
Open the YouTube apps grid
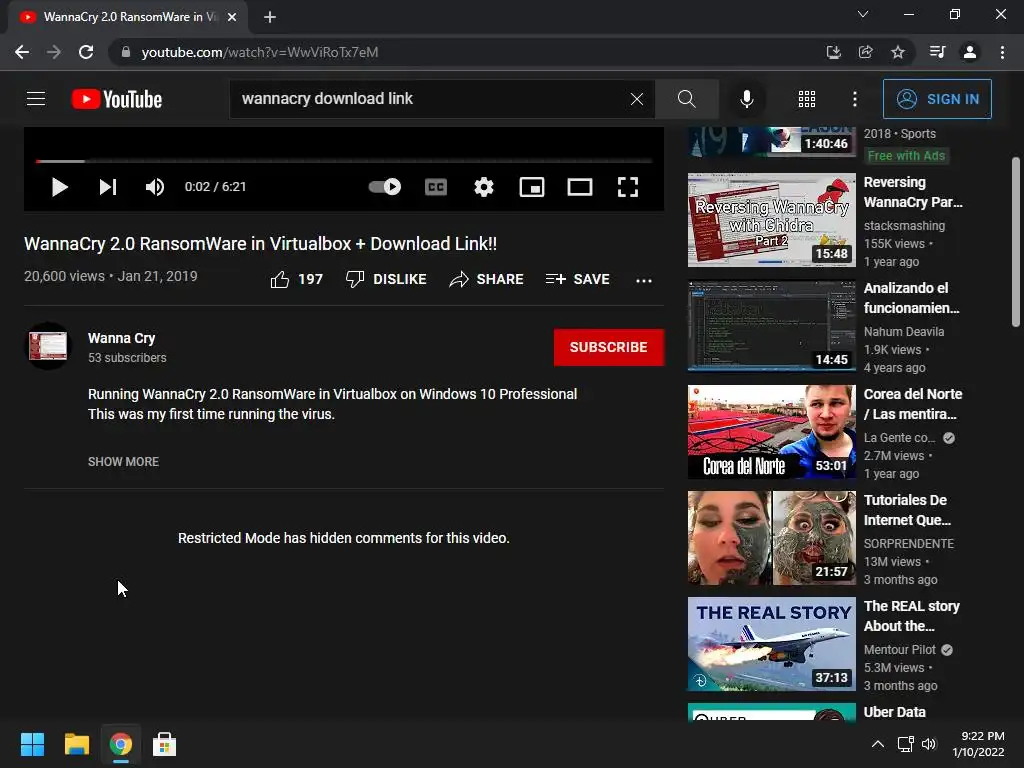807,99
